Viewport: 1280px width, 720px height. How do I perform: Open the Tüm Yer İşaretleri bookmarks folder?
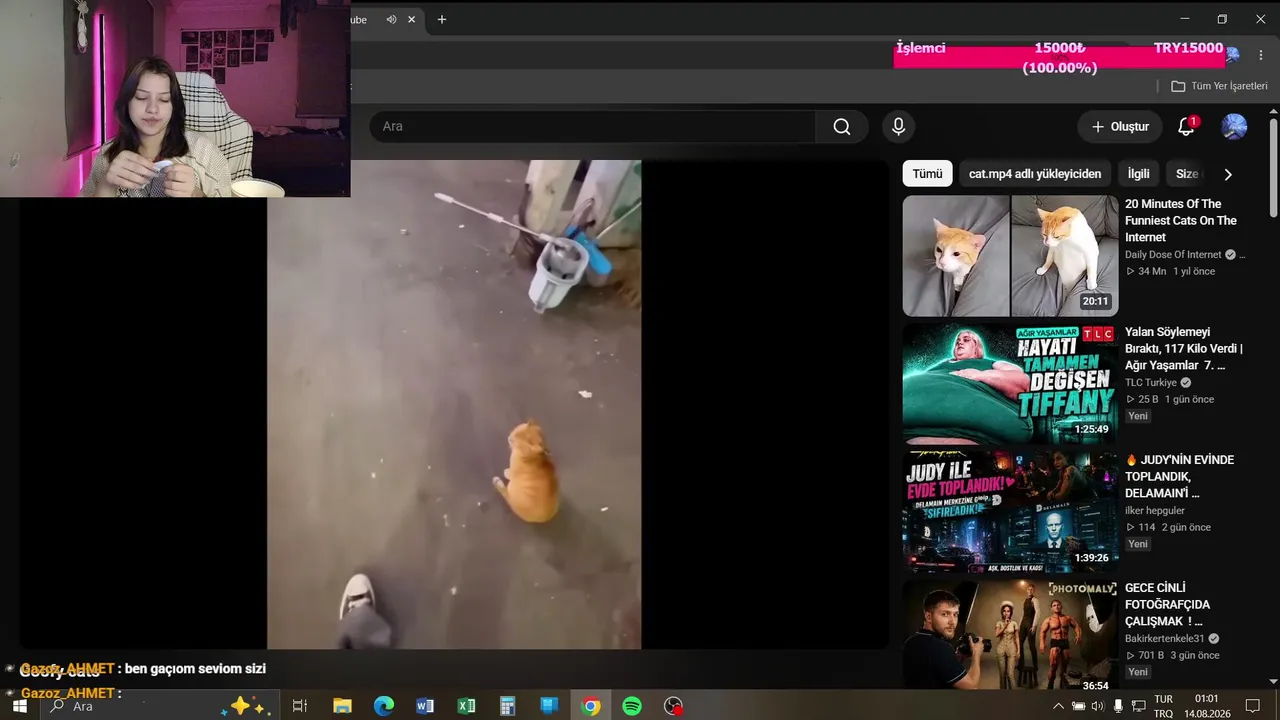click(1219, 86)
